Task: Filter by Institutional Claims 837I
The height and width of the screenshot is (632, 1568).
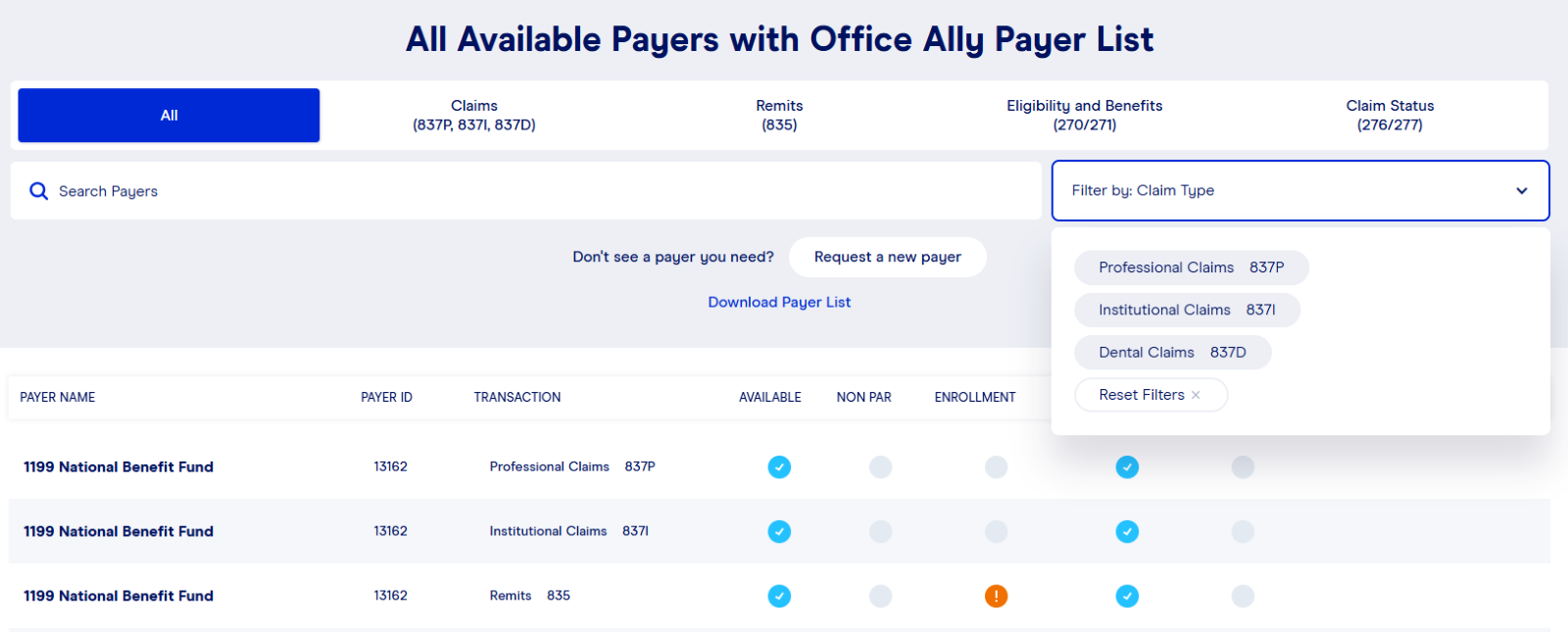Action: tap(1187, 310)
